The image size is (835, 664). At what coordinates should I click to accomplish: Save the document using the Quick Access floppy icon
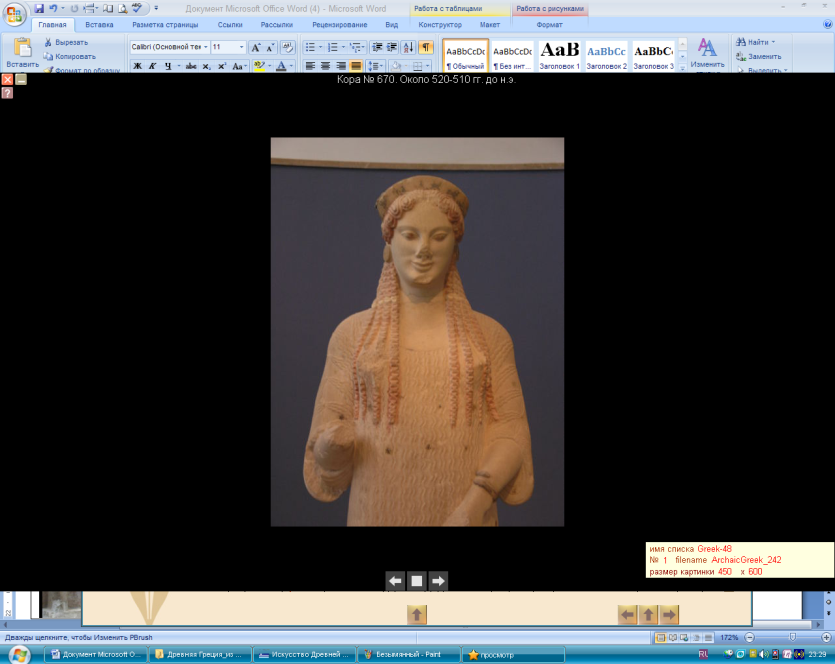point(39,8)
